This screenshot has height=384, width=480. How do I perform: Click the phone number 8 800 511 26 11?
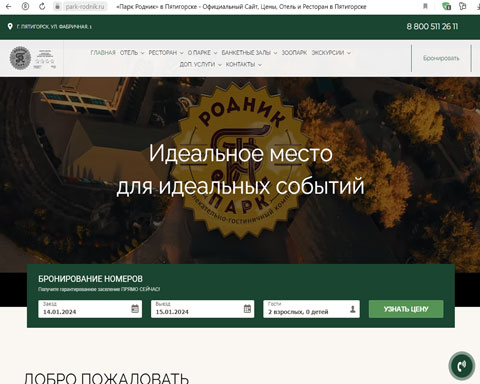(x=432, y=26)
